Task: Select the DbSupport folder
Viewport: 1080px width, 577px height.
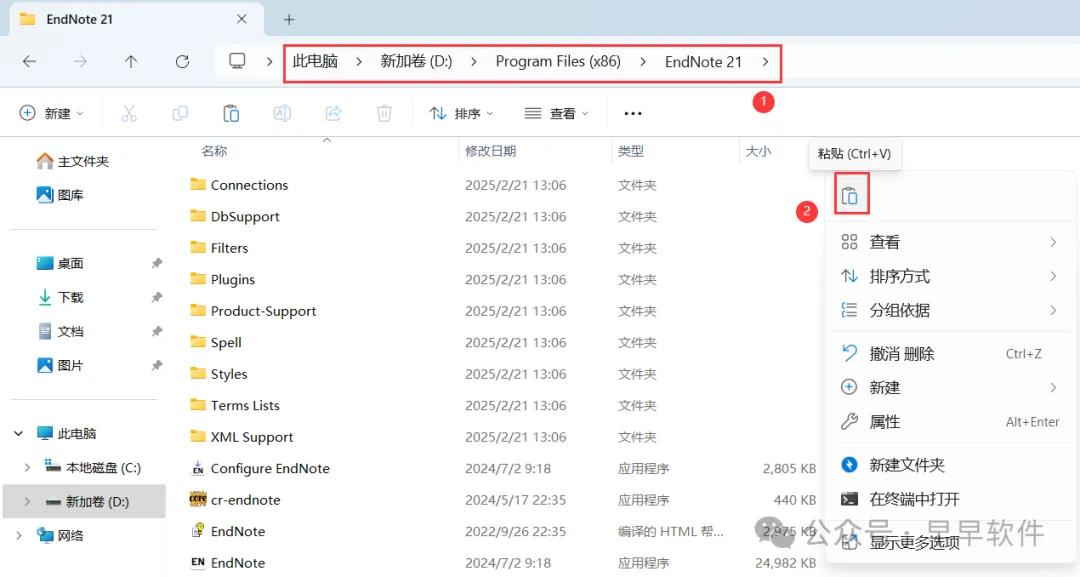Action: click(245, 216)
